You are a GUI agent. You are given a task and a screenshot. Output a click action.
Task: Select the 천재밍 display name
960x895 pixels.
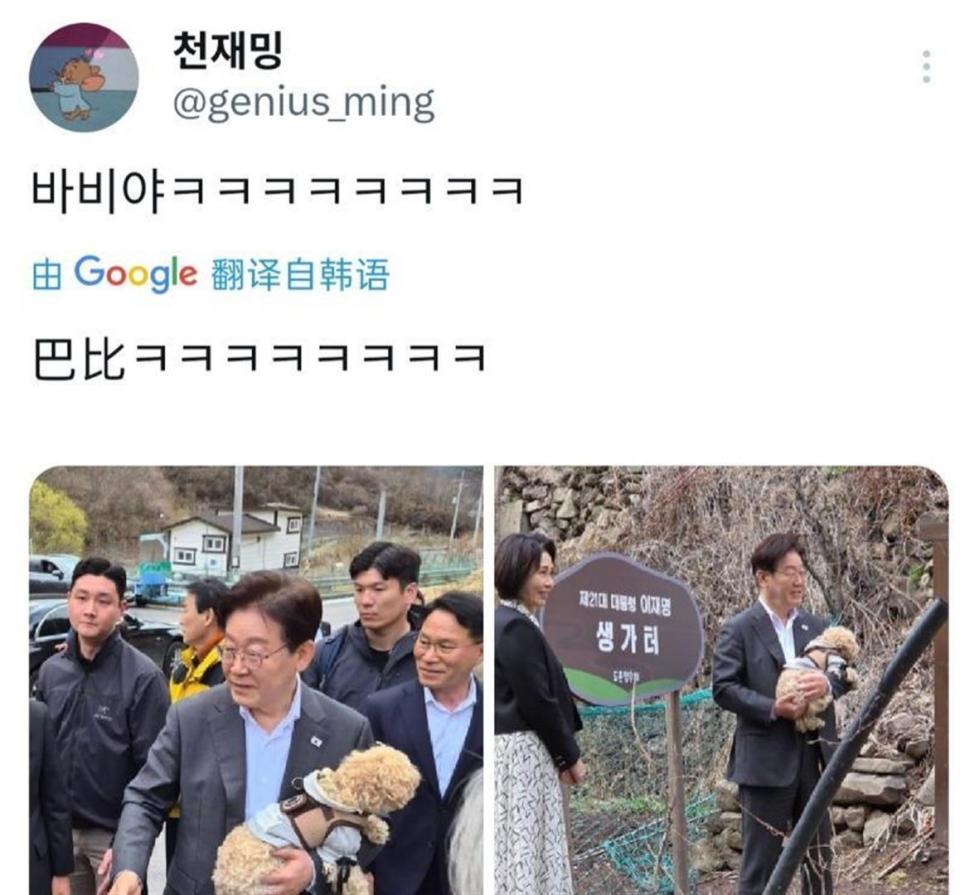pos(228,51)
